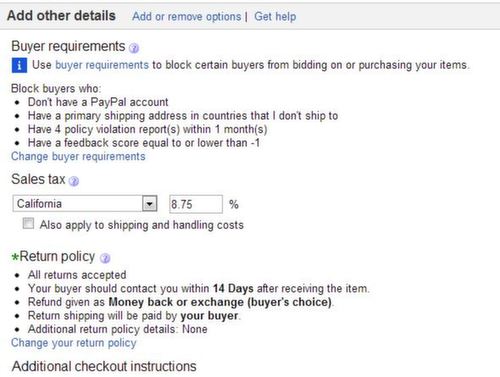This screenshot has width=500, height=377.
Task: Click the Buyer requirements help question icon
Action: (134, 48)
